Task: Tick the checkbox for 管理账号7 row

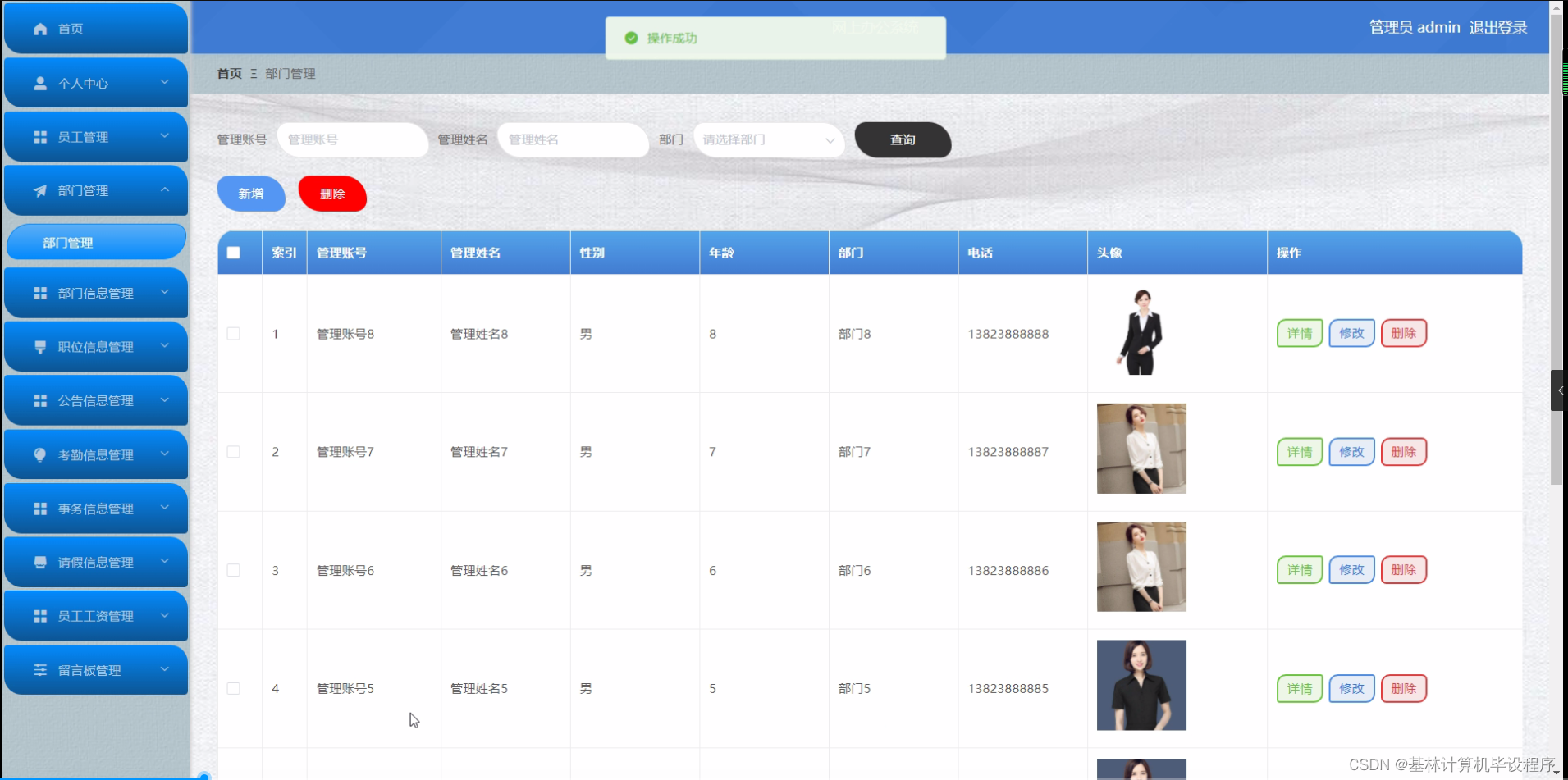Action: (x=234, y=451)
